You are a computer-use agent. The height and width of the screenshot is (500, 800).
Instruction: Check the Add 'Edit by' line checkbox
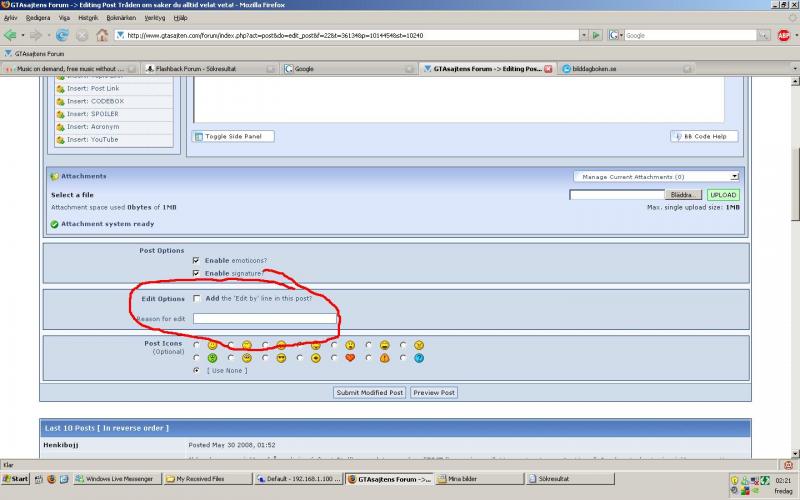(196, 299)
